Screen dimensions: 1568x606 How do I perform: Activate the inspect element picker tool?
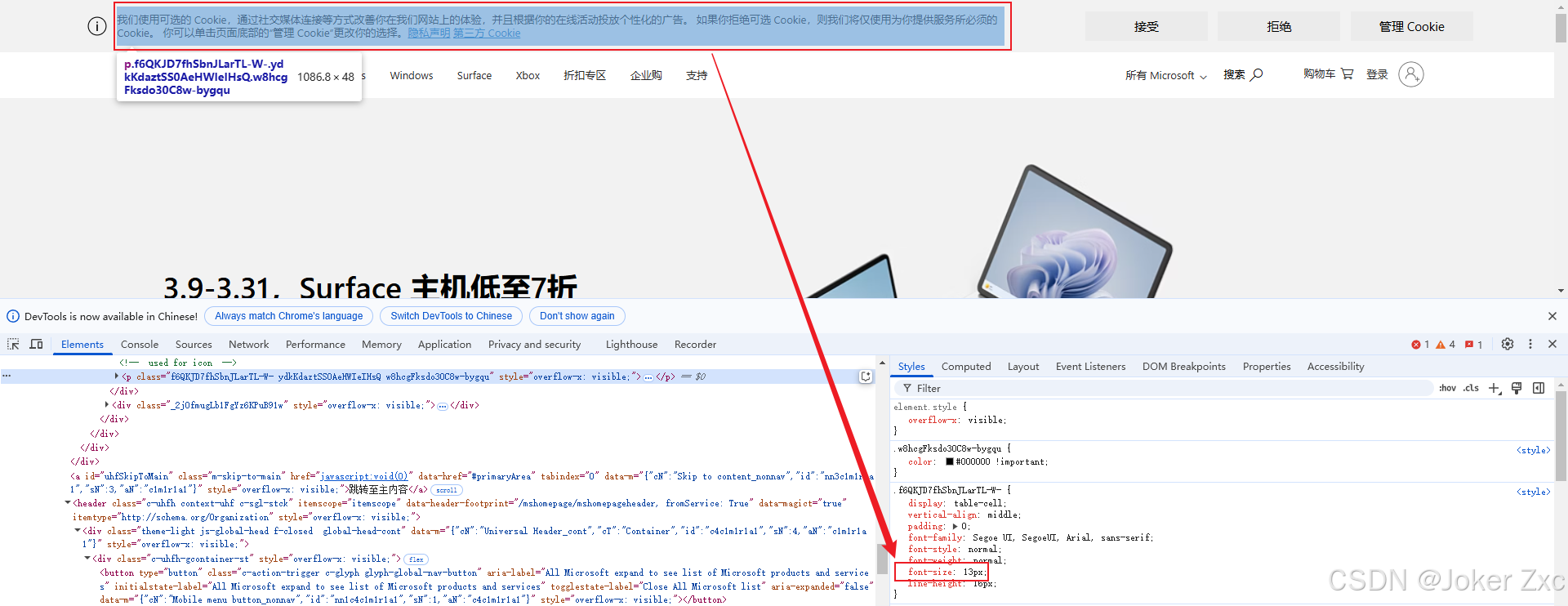[x=13, y=344]
